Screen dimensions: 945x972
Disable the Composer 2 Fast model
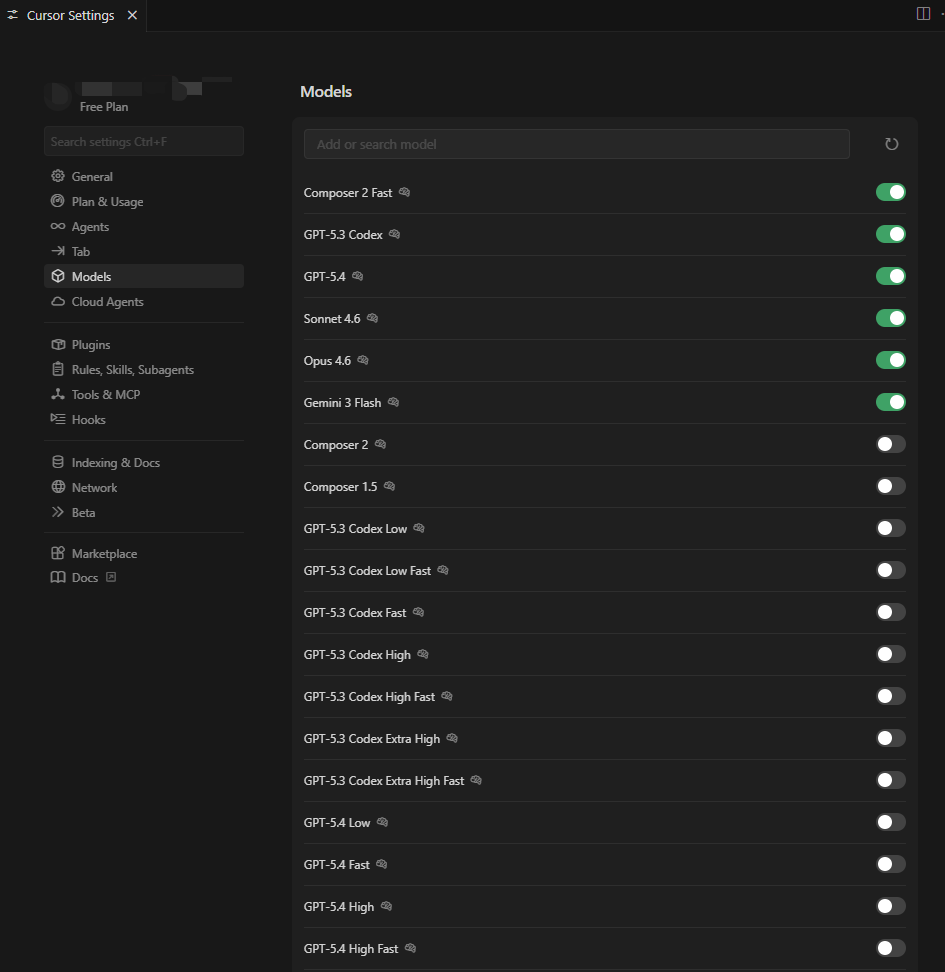[890, 192]
